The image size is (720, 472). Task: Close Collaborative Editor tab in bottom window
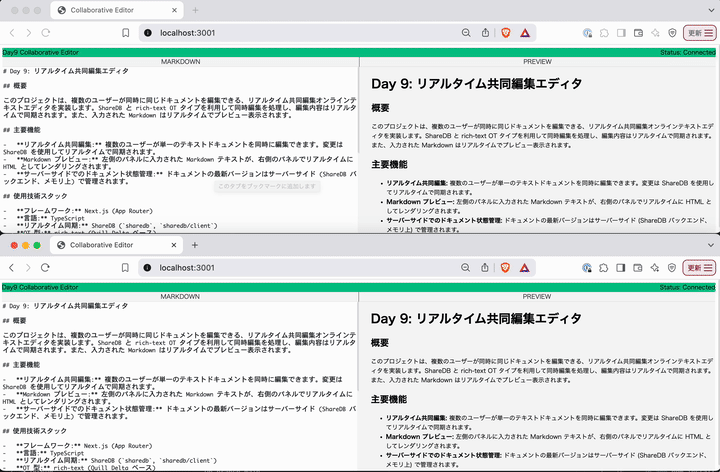pyautogui.click(x=174, y=245)
